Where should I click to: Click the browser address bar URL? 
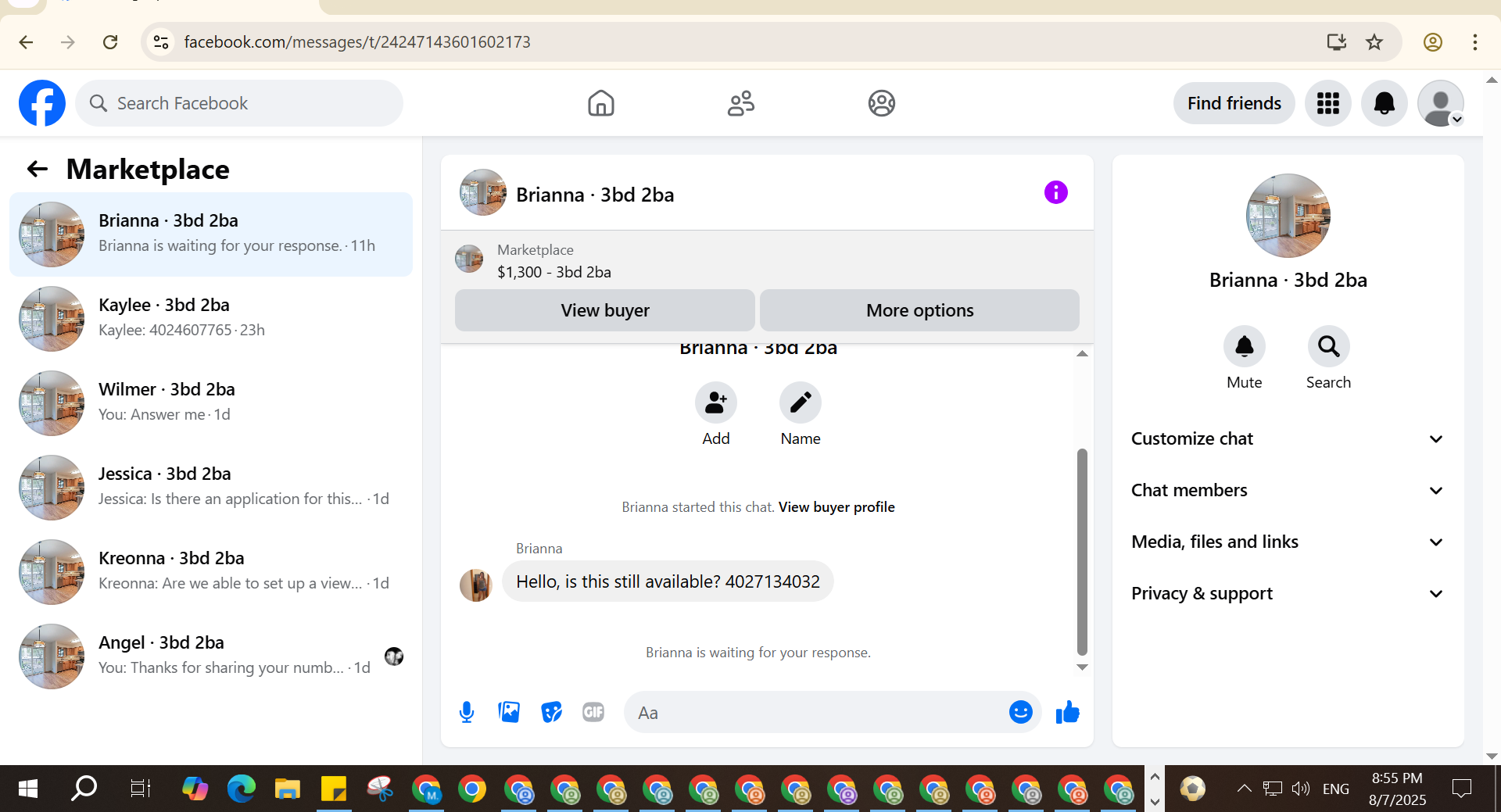(x=356, y=42)
